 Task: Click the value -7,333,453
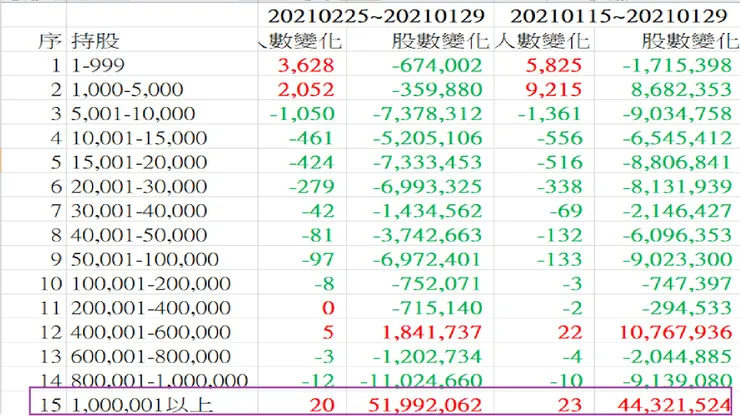pos(428,162)
